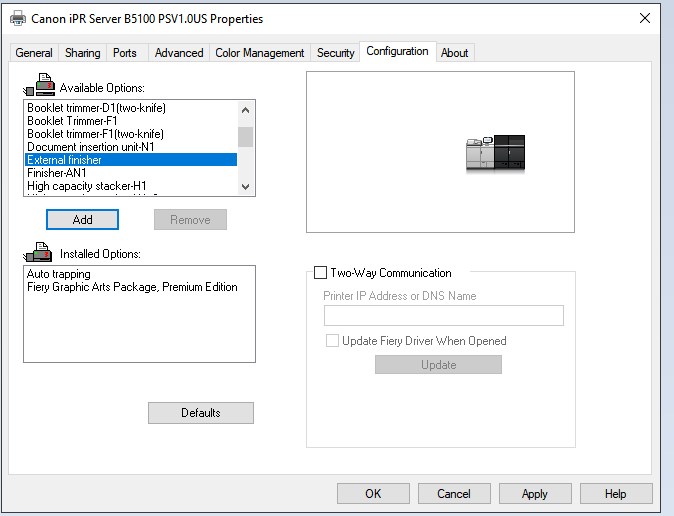Screen dimensions: 674x516
Task: Click Apply to save changes
Action: pos(534,493)
